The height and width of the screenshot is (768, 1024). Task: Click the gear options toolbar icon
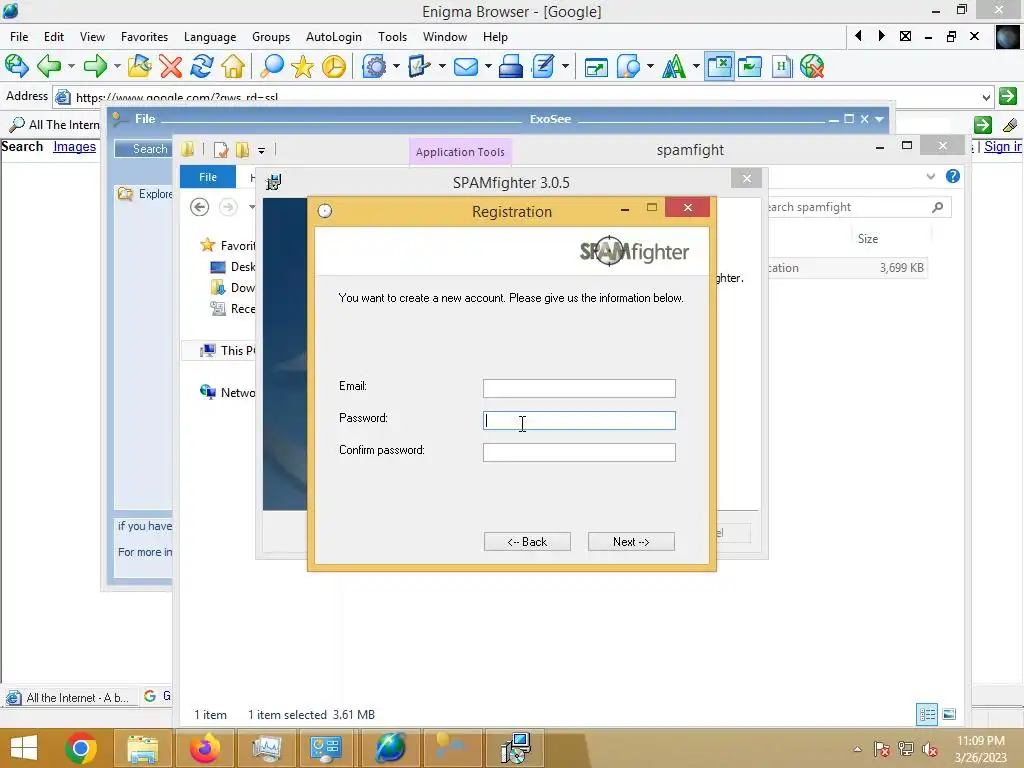point(375,66)
